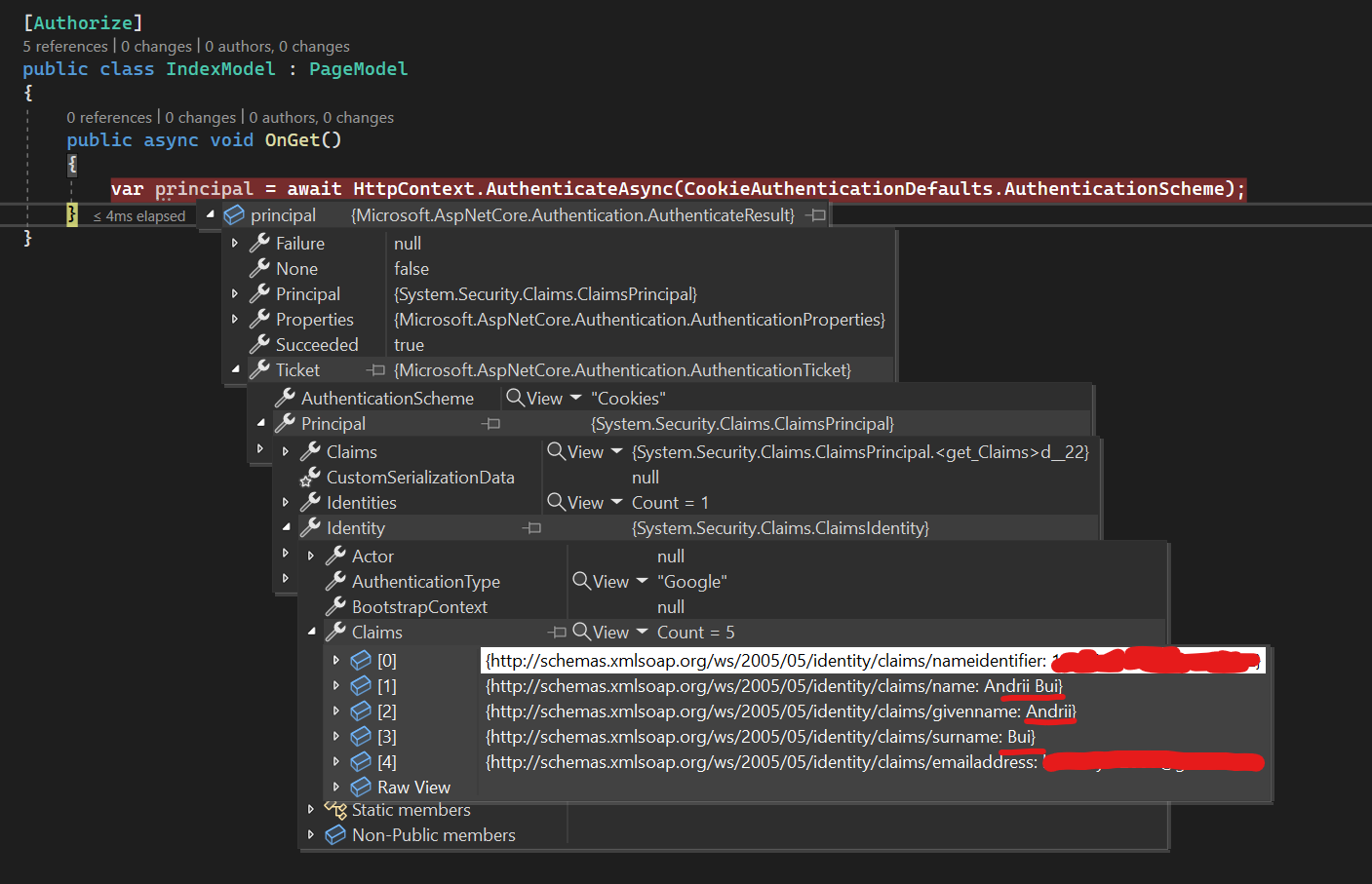Open the View dropdown arrow for AuthenticationScheme
This screenshot has width=1372, height=884.
575,398
